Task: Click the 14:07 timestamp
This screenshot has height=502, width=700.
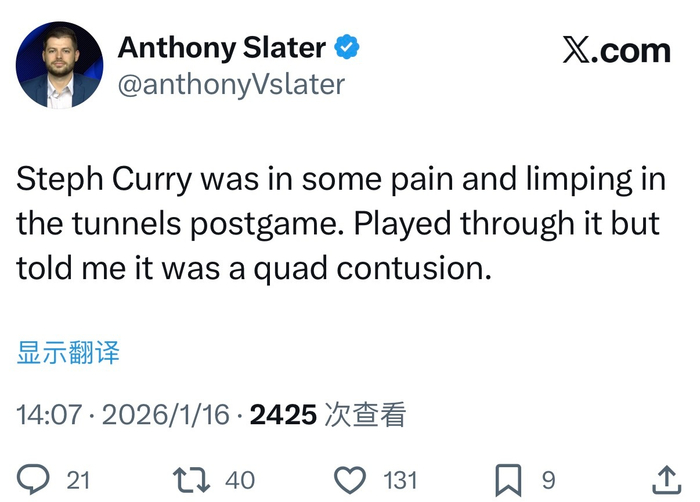Action: tap(49, 414)
